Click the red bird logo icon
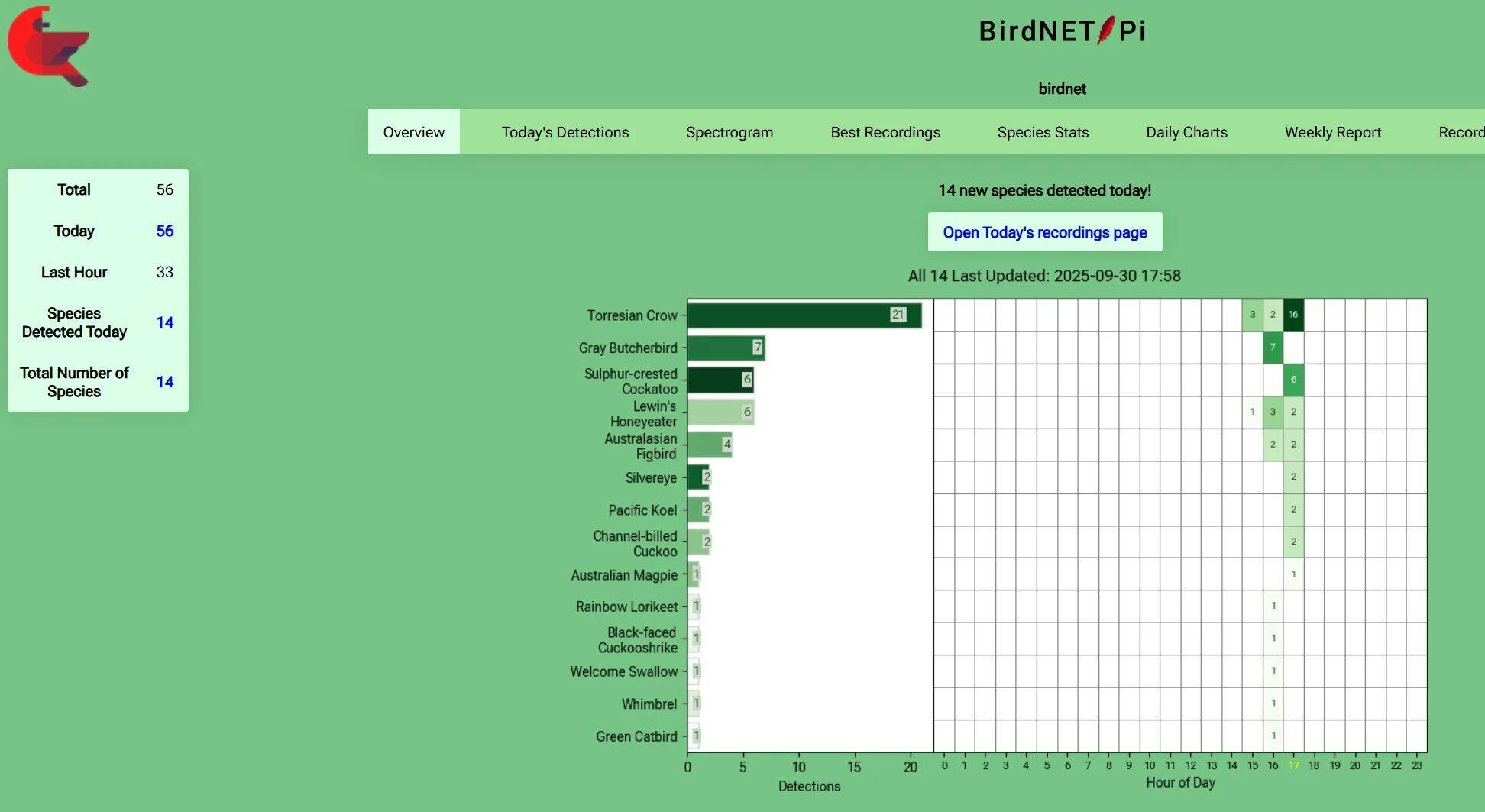Screen dimensions: 1485x812 tap(48, 46)
